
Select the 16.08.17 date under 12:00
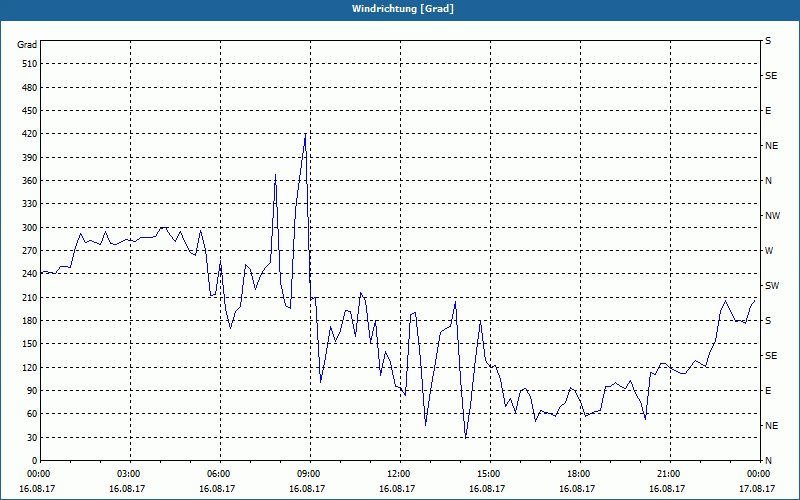pyautogui.click(x=397, y=489)
